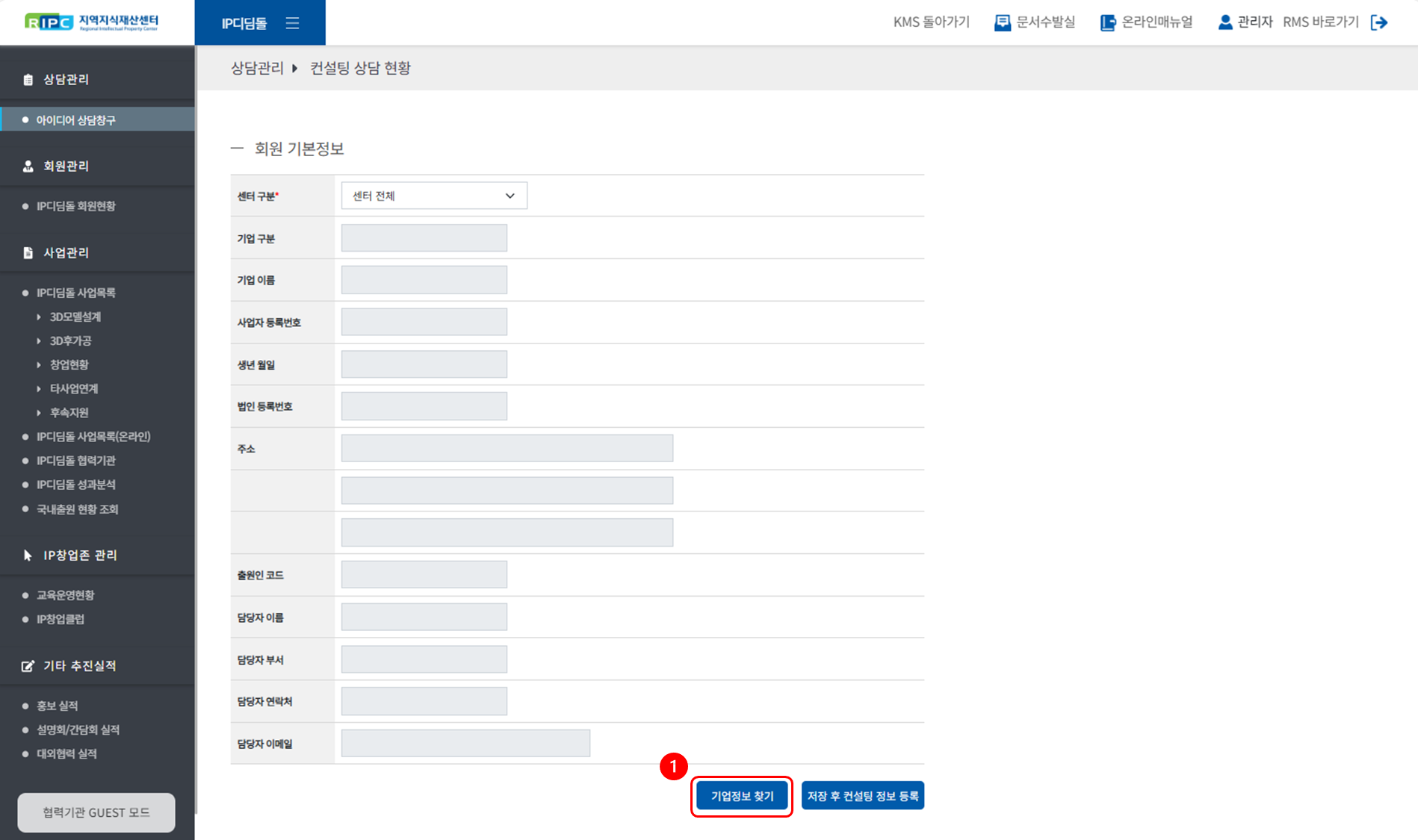Click the hamburger menu icon beside IPC디딤돌
Viewport: 1418px width, 840px height.
292,23
